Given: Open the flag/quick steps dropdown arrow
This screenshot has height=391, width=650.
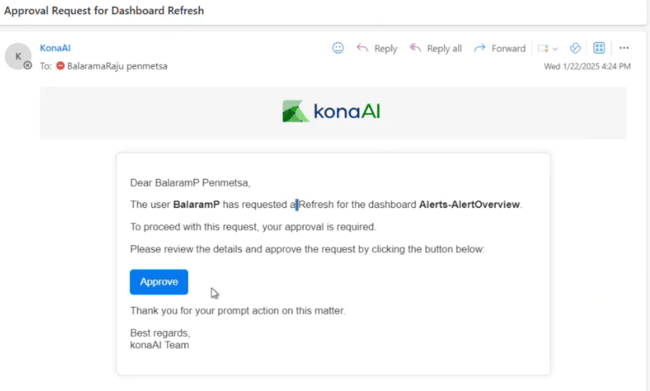Looking at the screenshot, I should [555, 49].
